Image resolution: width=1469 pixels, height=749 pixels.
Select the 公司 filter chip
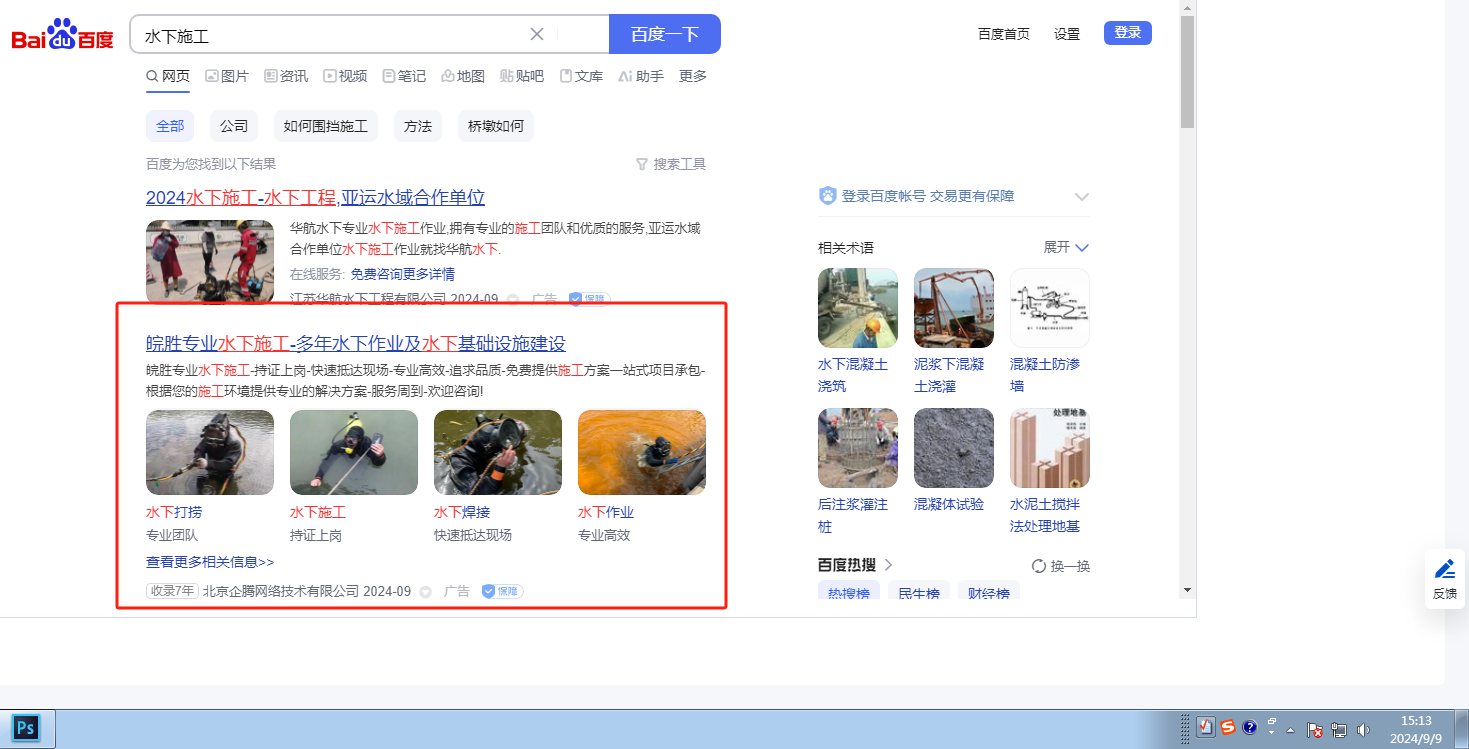[x=234, y=126]
